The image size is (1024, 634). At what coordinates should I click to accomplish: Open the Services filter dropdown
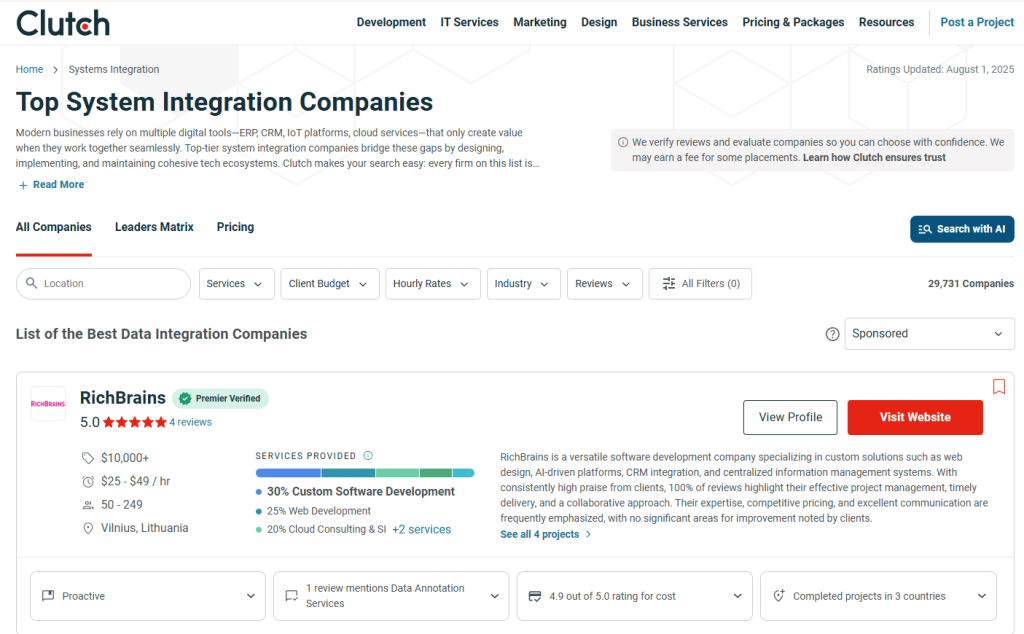236,284
